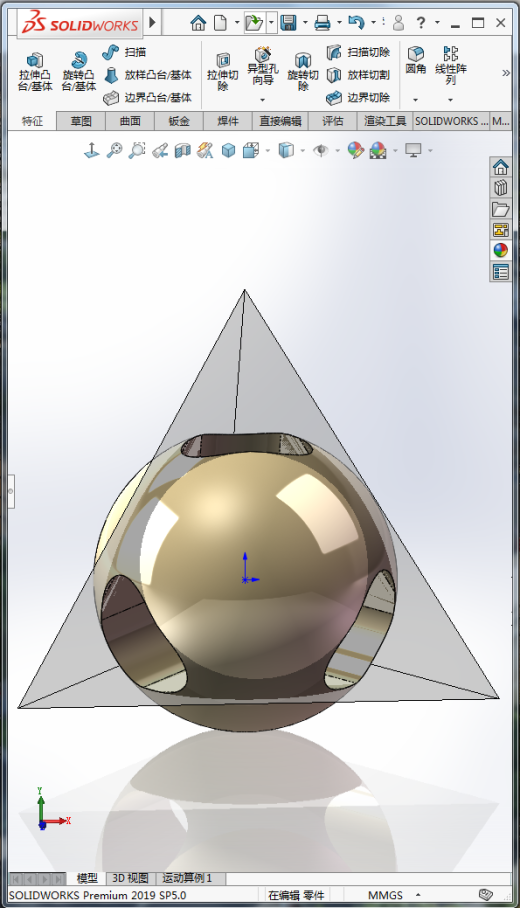Open the Design Library icon in task pane
The width and height of the screenshot is (520, 908).
(500, 188)
